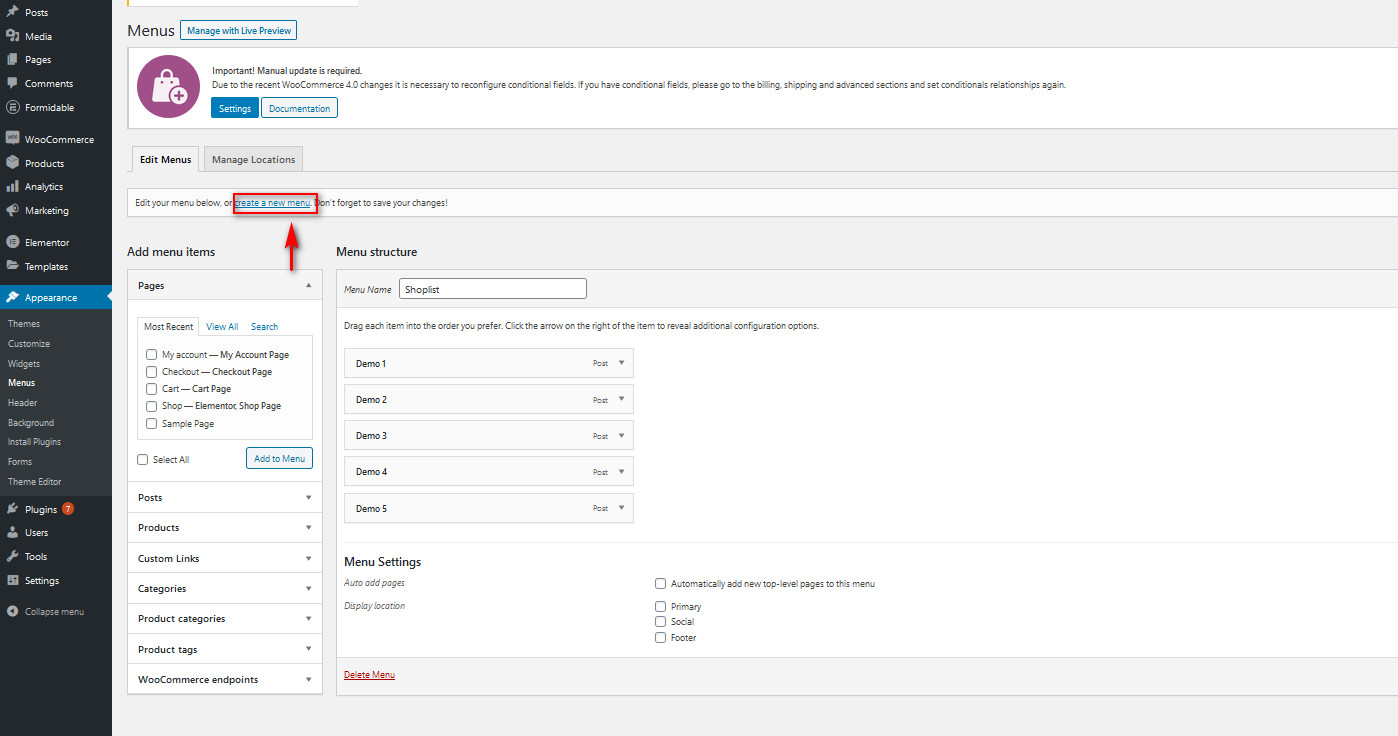Click the Pages icon in sidebar
Image resolution: width=1398 pixels, height=736 pixels.
12,60
